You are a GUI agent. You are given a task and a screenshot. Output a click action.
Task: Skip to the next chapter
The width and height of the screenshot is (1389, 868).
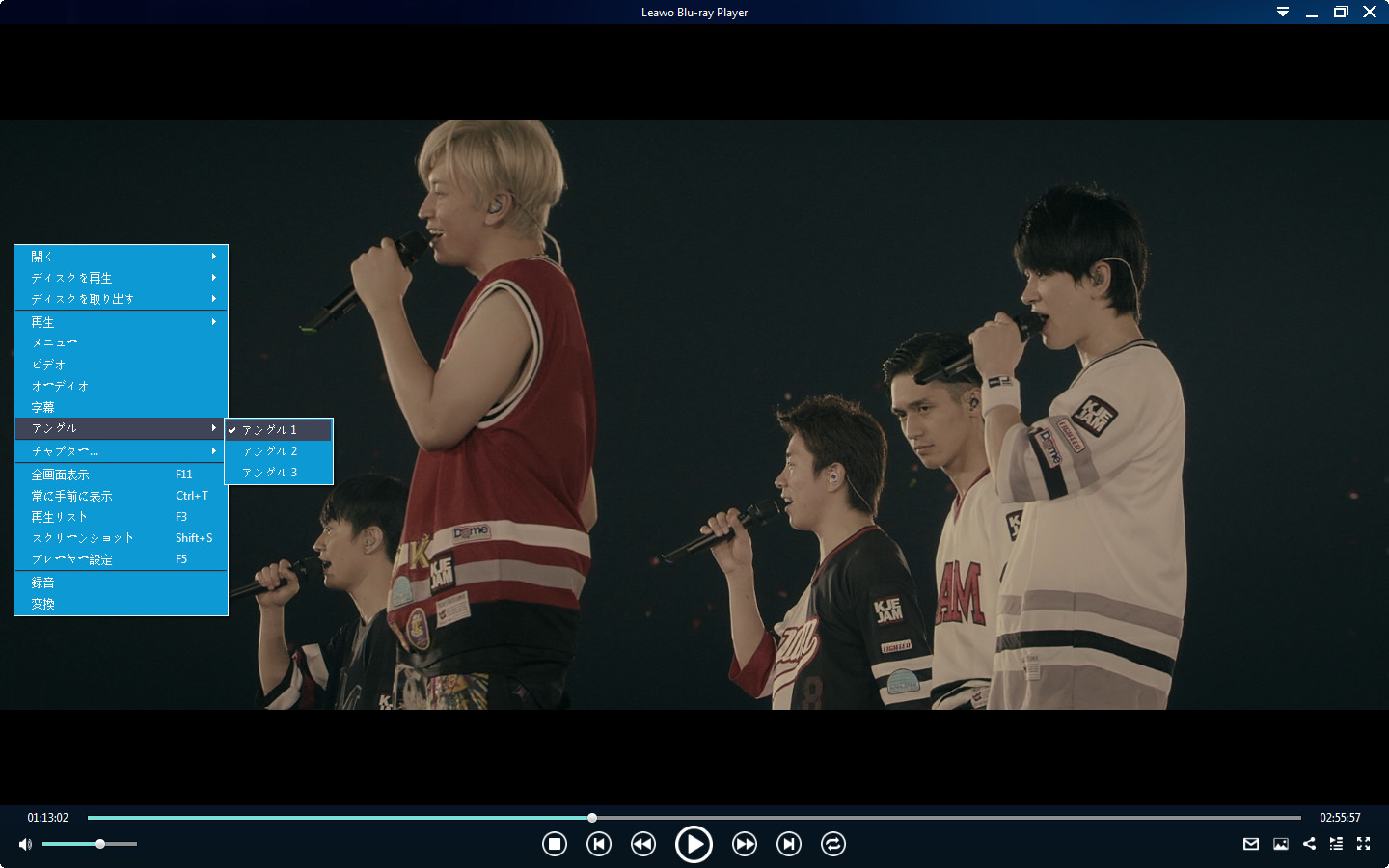pyautogui.click(x=789, y=844)
